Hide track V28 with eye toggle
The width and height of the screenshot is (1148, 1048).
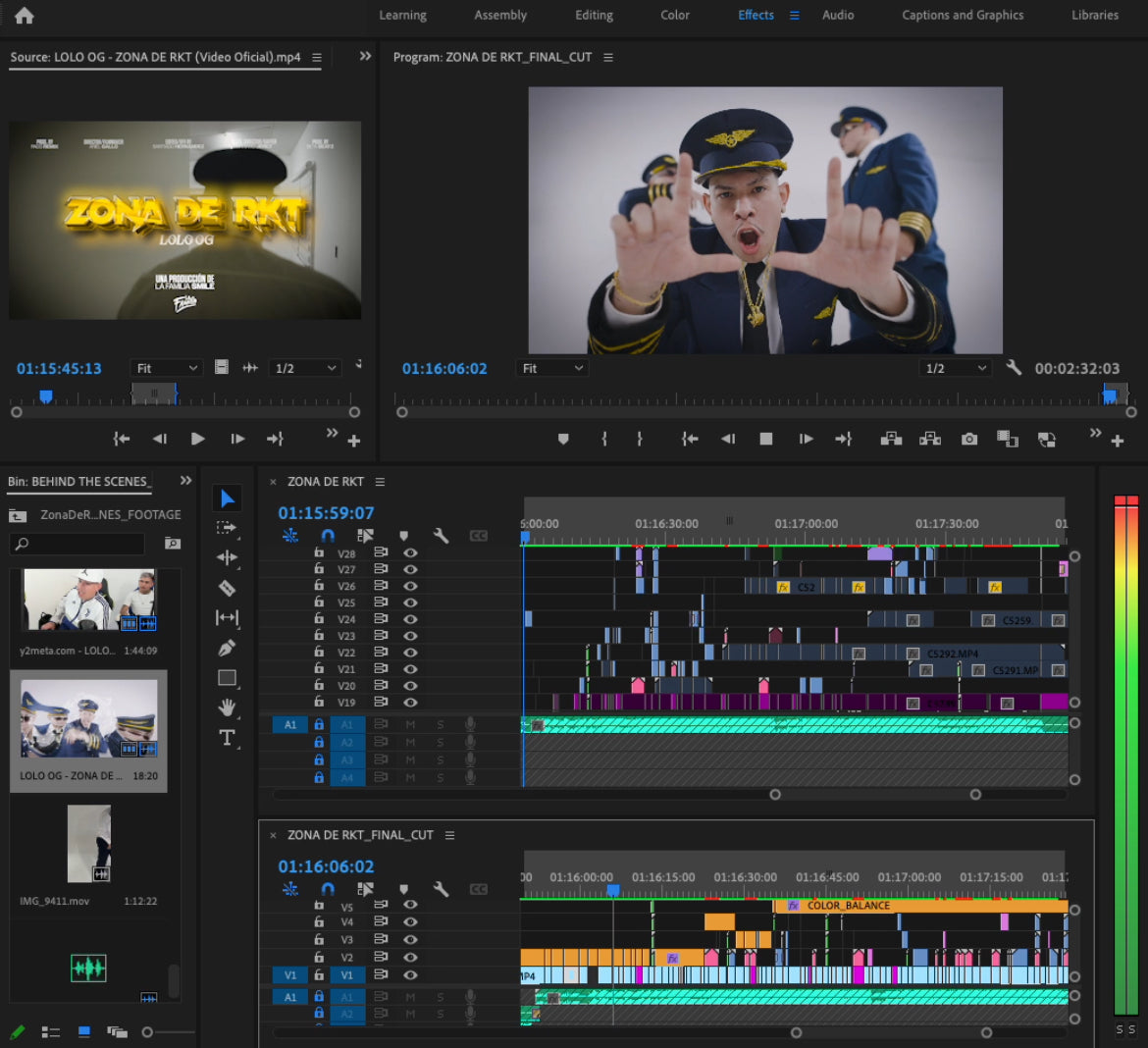[x=411, y=552]
